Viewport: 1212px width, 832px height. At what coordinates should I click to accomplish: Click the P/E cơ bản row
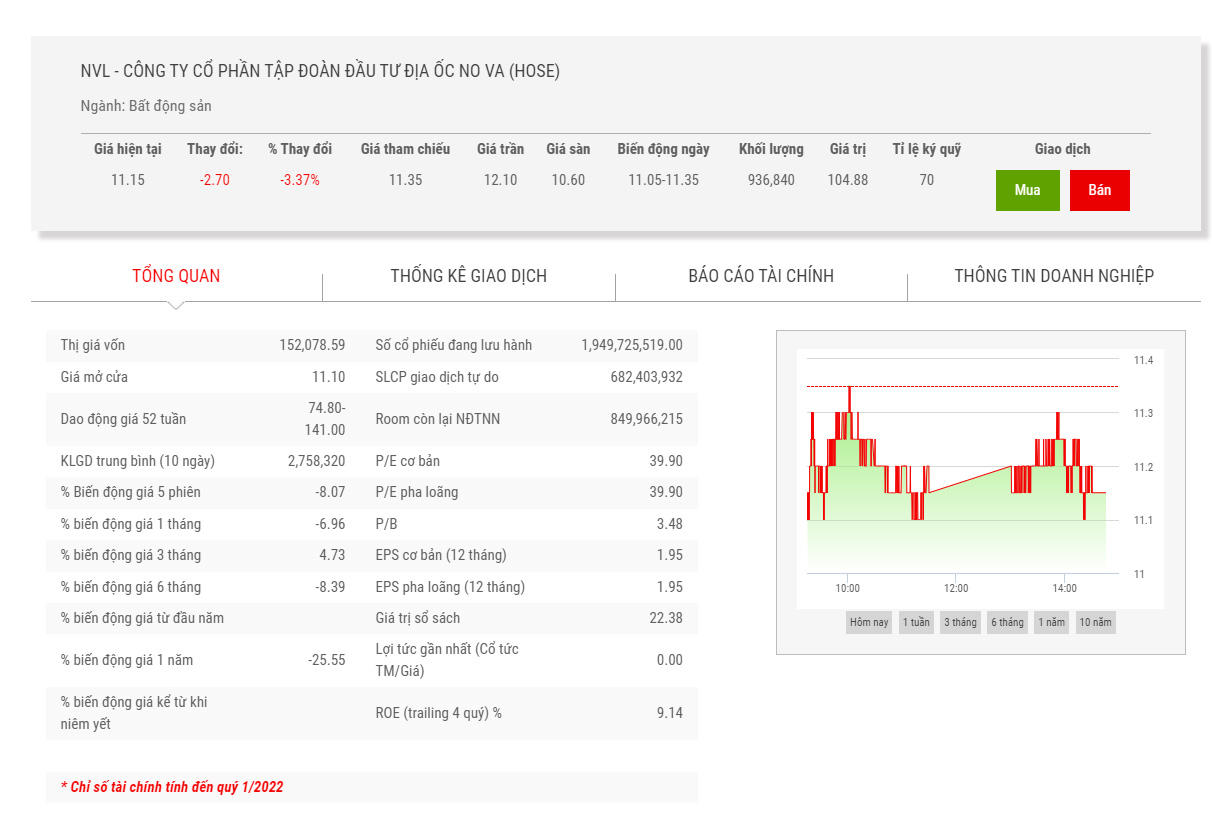tap(528, 461)
